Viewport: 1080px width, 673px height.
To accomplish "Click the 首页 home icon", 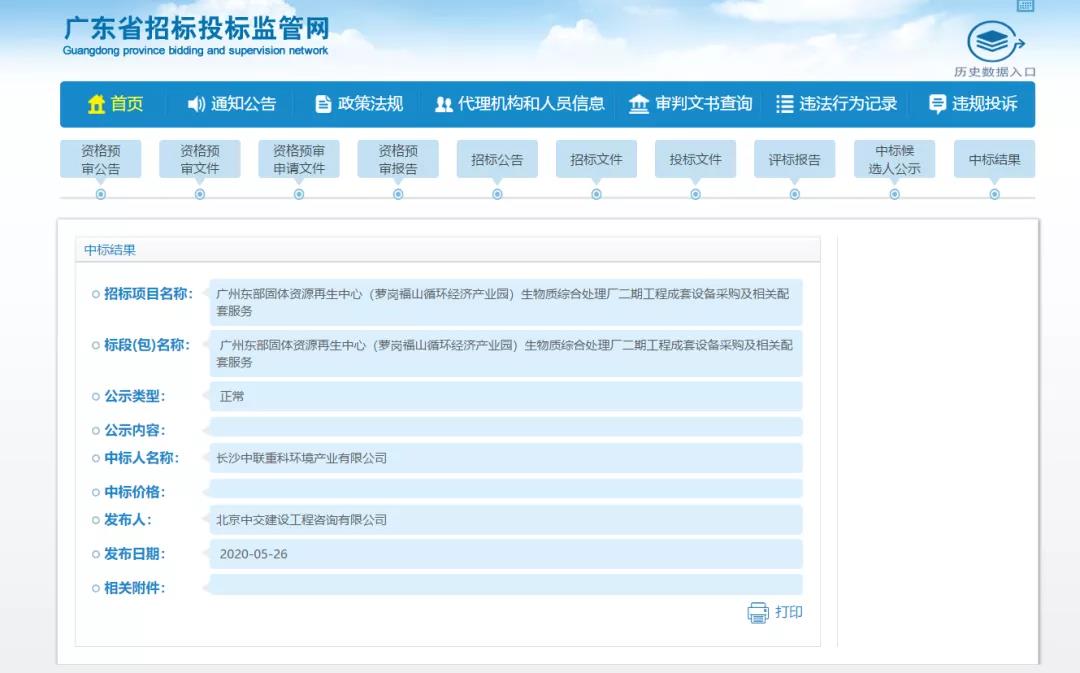I will click(x=96, y=104).
